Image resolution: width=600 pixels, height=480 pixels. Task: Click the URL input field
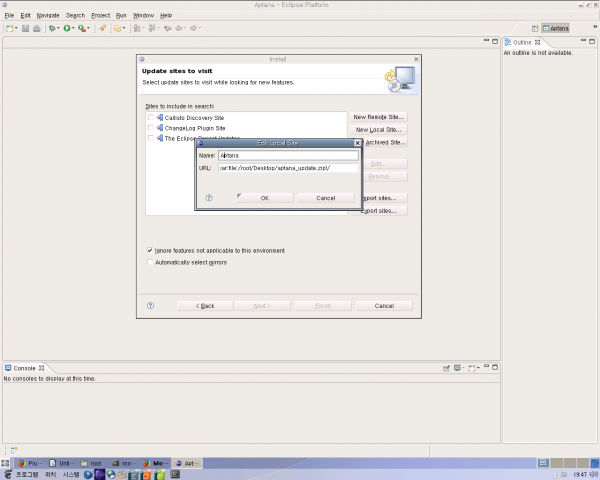click(x=289, y=168)
